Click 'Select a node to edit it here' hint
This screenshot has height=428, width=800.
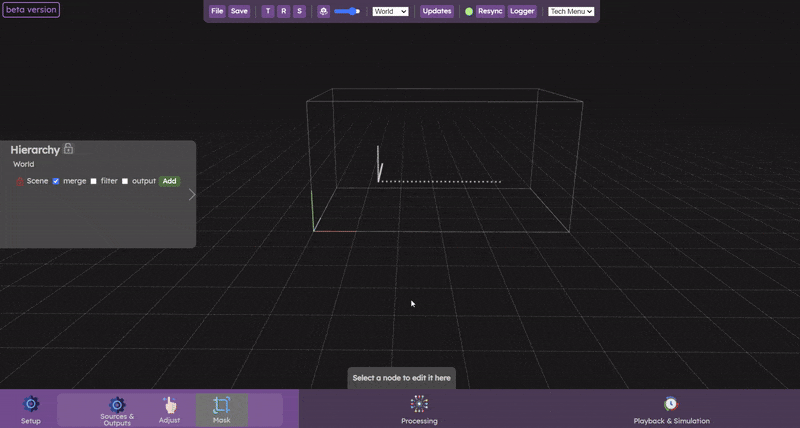pyautogui.click(x=402, y=378)
